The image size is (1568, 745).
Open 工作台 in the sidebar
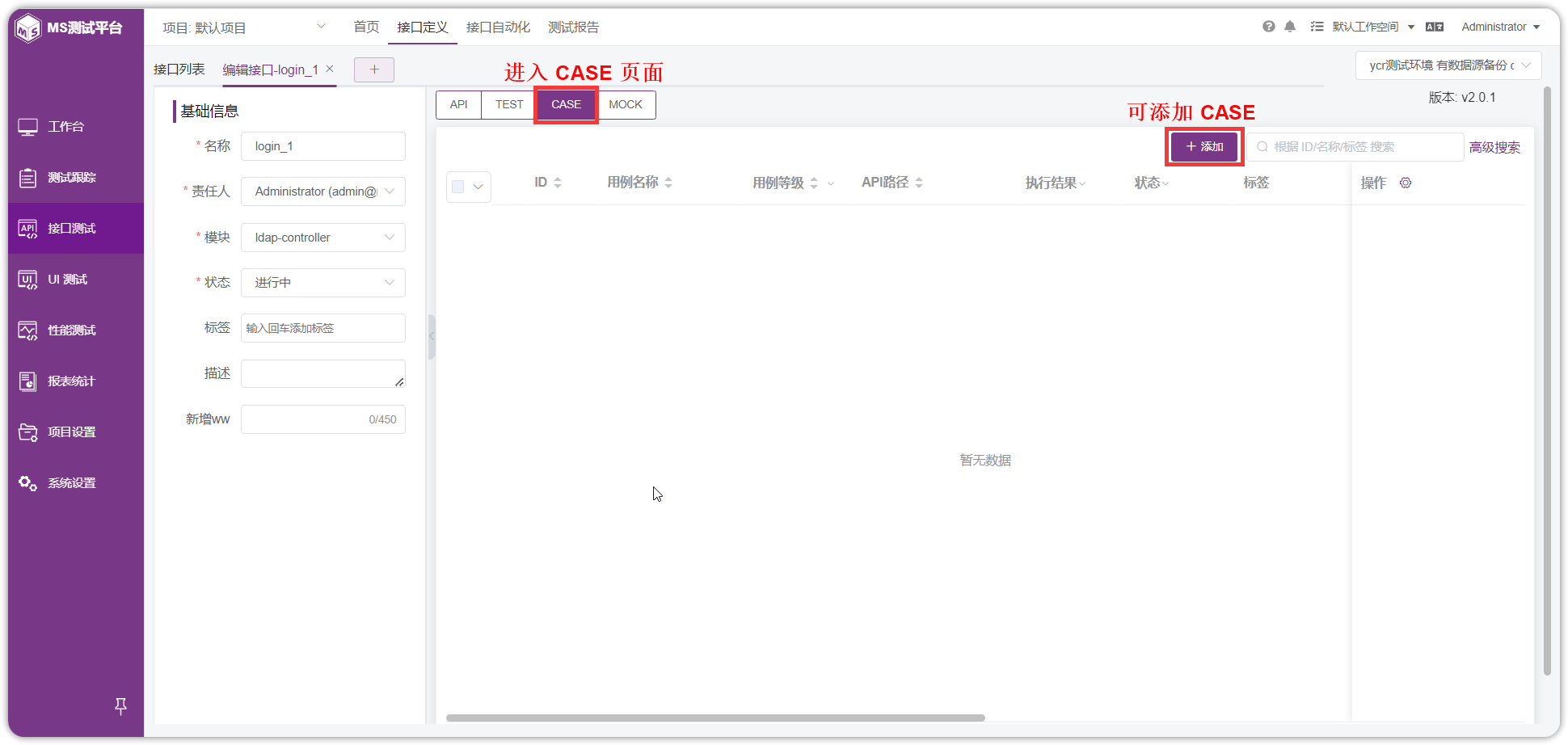click(76, 127)
